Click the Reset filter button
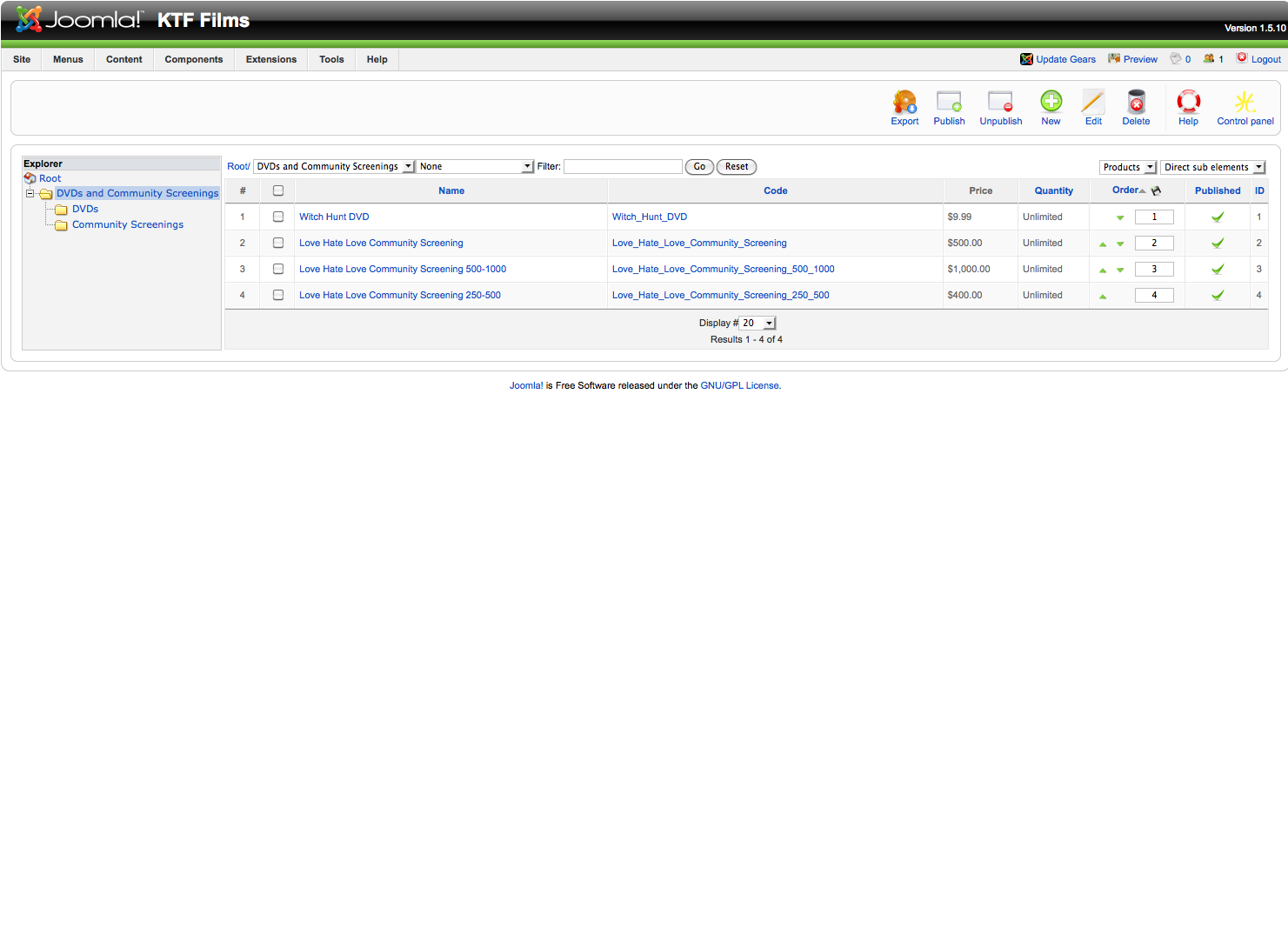This screenshot has width=1288, height=948. tap(737, 166)
